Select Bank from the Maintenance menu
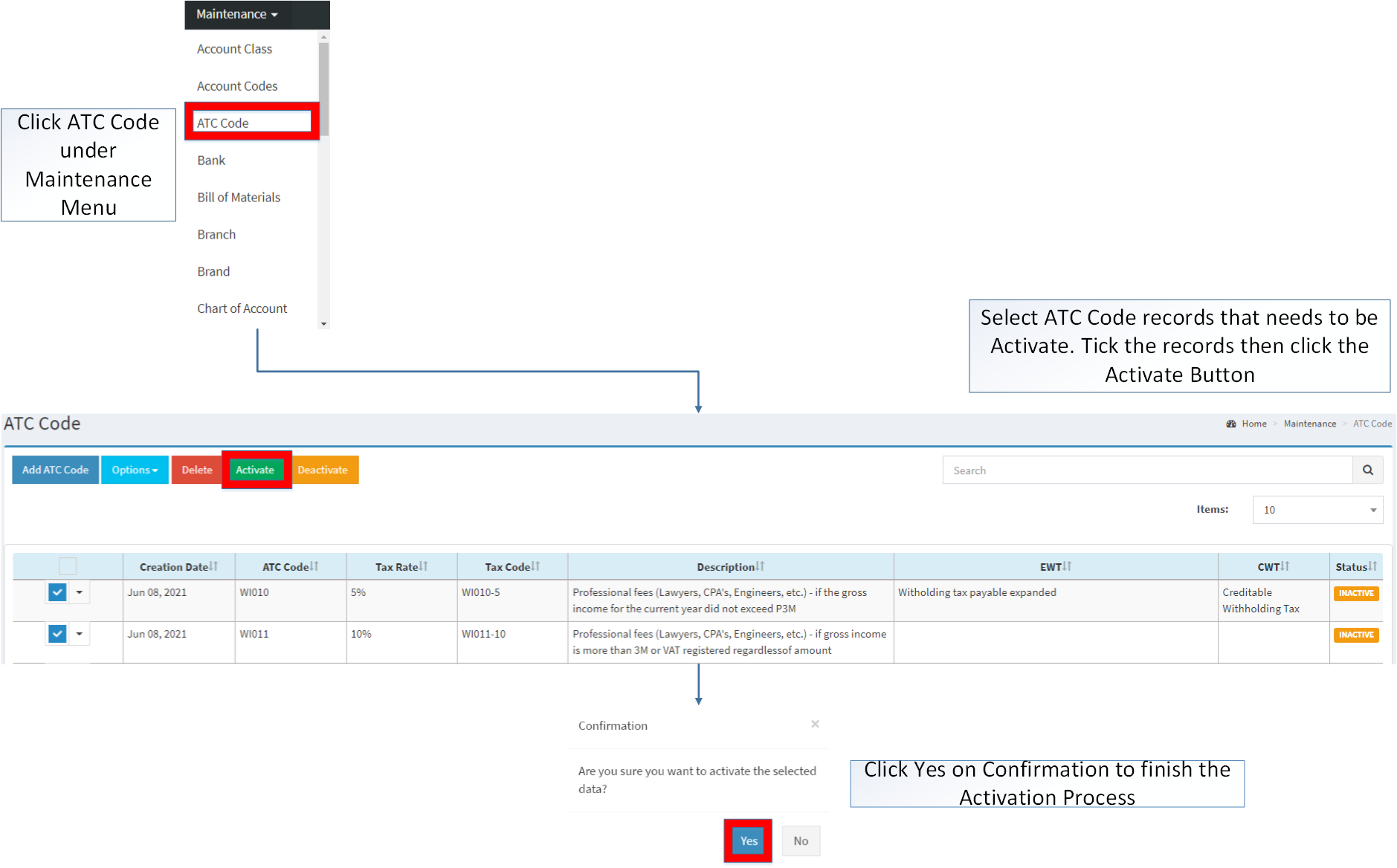1397x868 pixels. (x=210, y=160)
